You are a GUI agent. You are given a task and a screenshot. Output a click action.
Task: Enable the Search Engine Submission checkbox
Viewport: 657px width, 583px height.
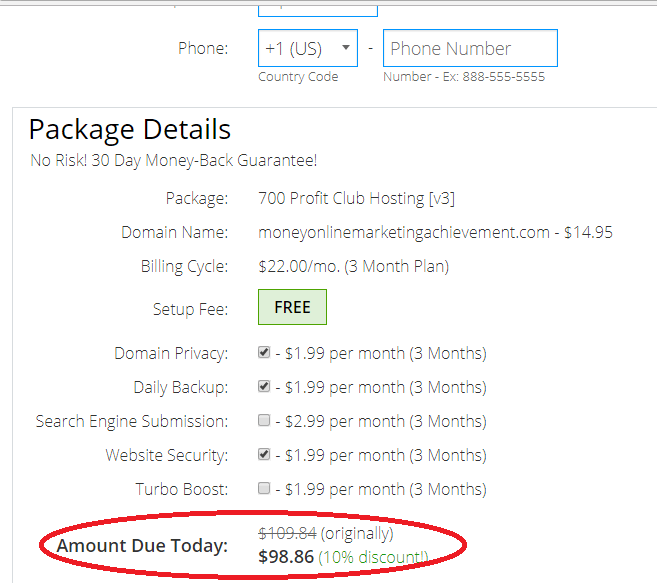point(264,420)
